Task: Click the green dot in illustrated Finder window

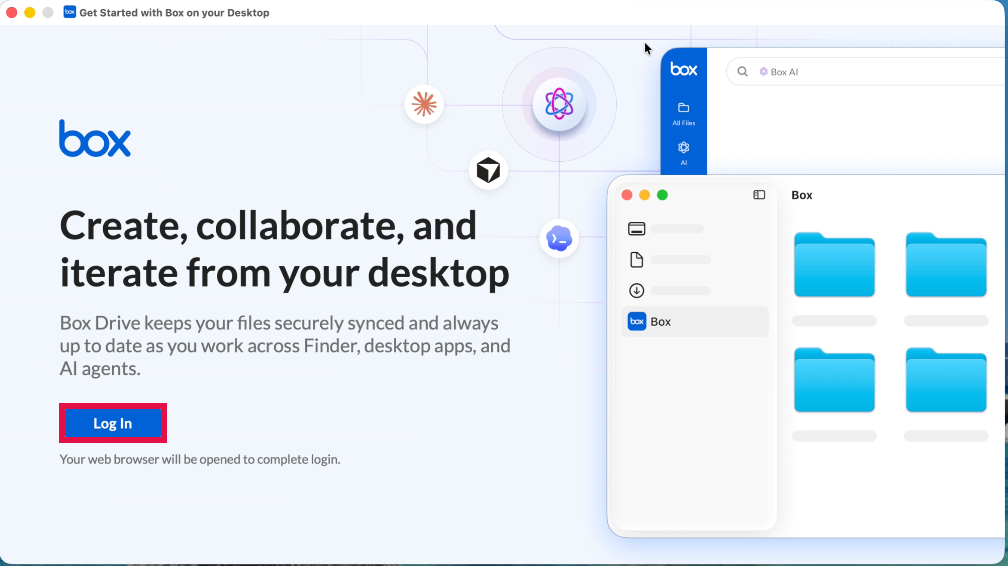Action: 662,195
